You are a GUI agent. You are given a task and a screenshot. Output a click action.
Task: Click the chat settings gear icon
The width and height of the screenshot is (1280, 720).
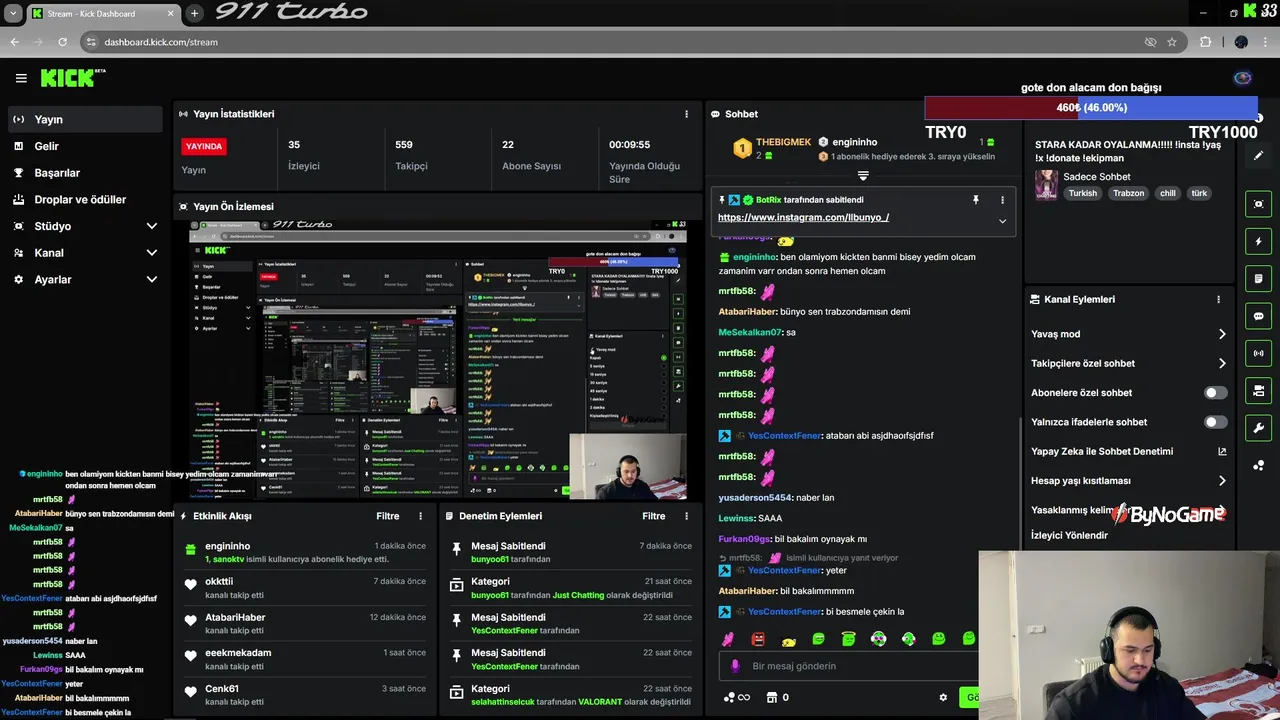click(942, 698)
